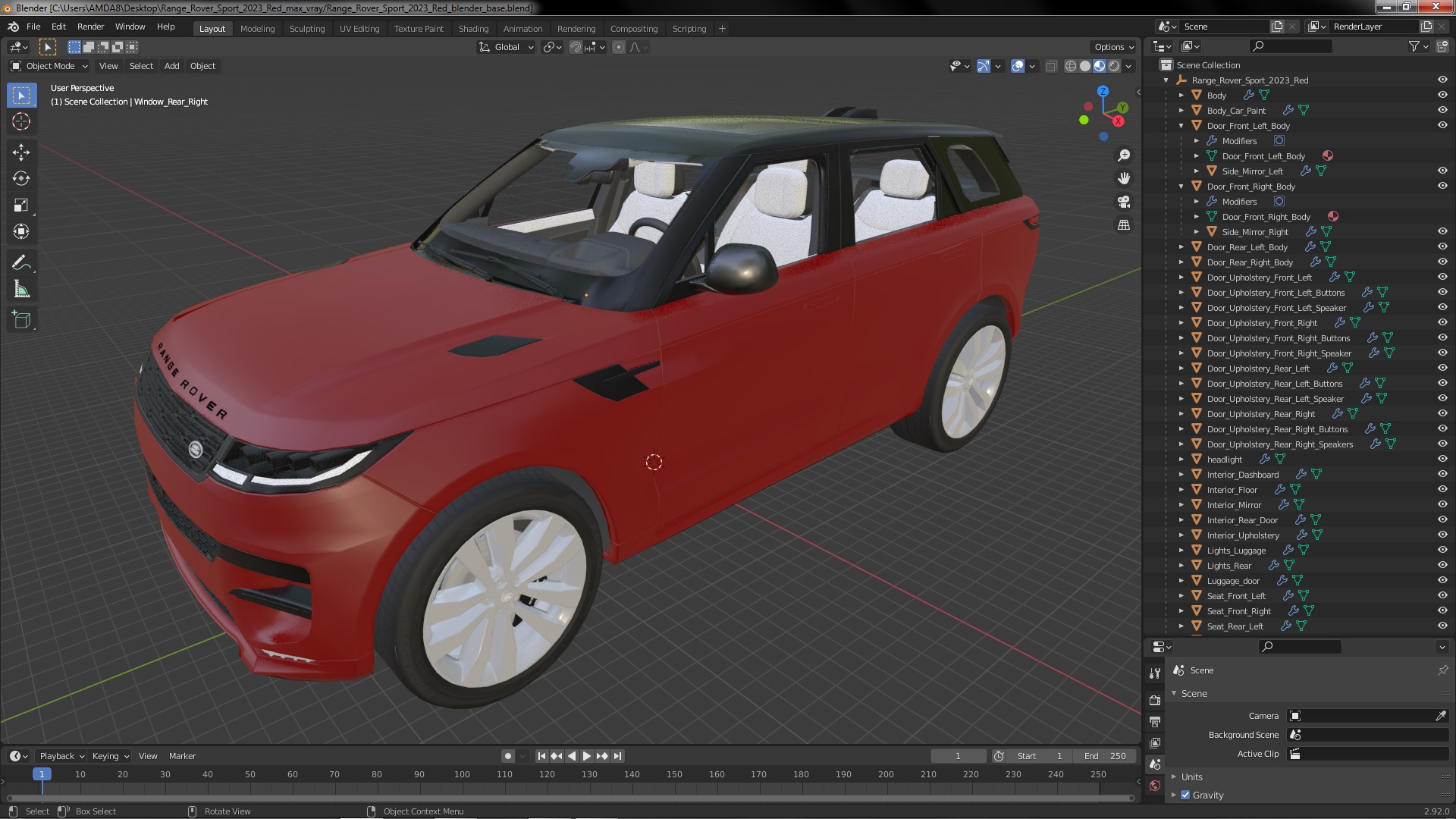Switch to the Shading workspace tab
This screenshot has width=1456, height=819.
coord(473,29)
